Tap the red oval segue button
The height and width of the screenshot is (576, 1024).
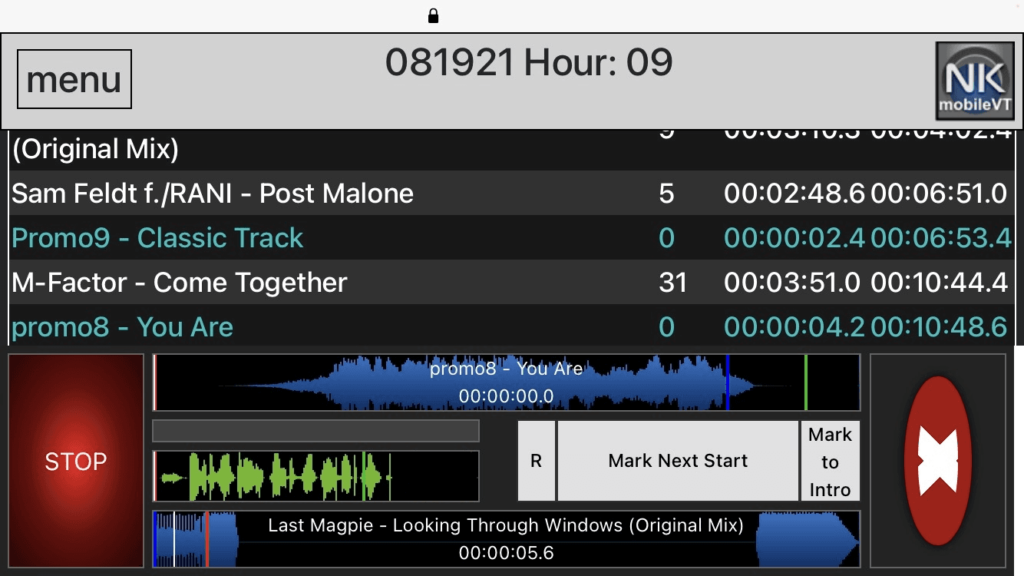coord(937,460)
